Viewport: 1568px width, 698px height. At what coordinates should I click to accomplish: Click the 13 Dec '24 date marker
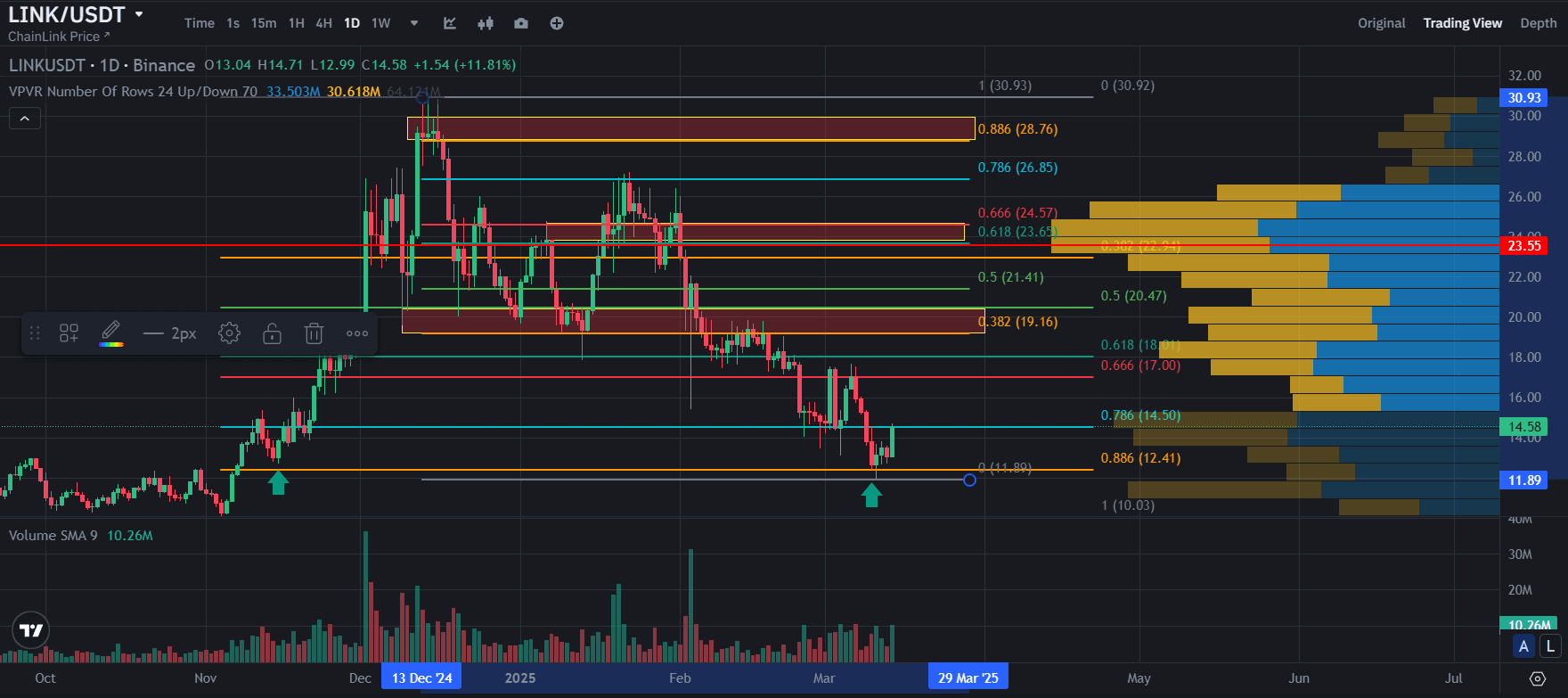tap(422, 677)
